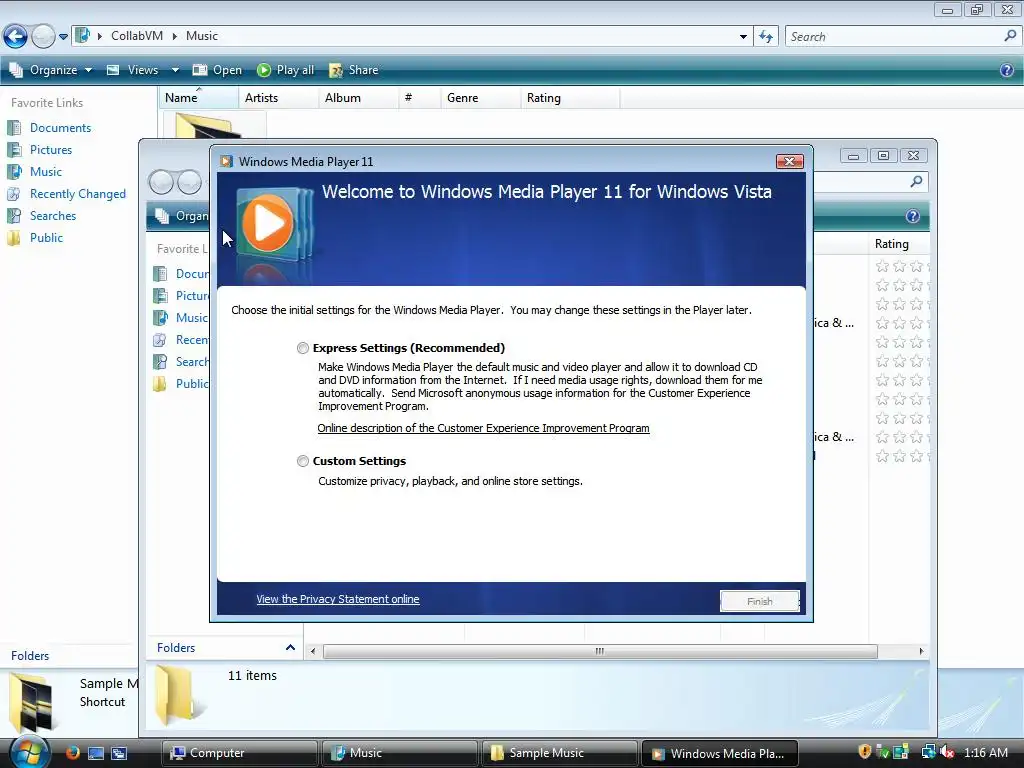1024x768 pixels.
Task: Click Share in the toolbar
Action: coord(354,70)
